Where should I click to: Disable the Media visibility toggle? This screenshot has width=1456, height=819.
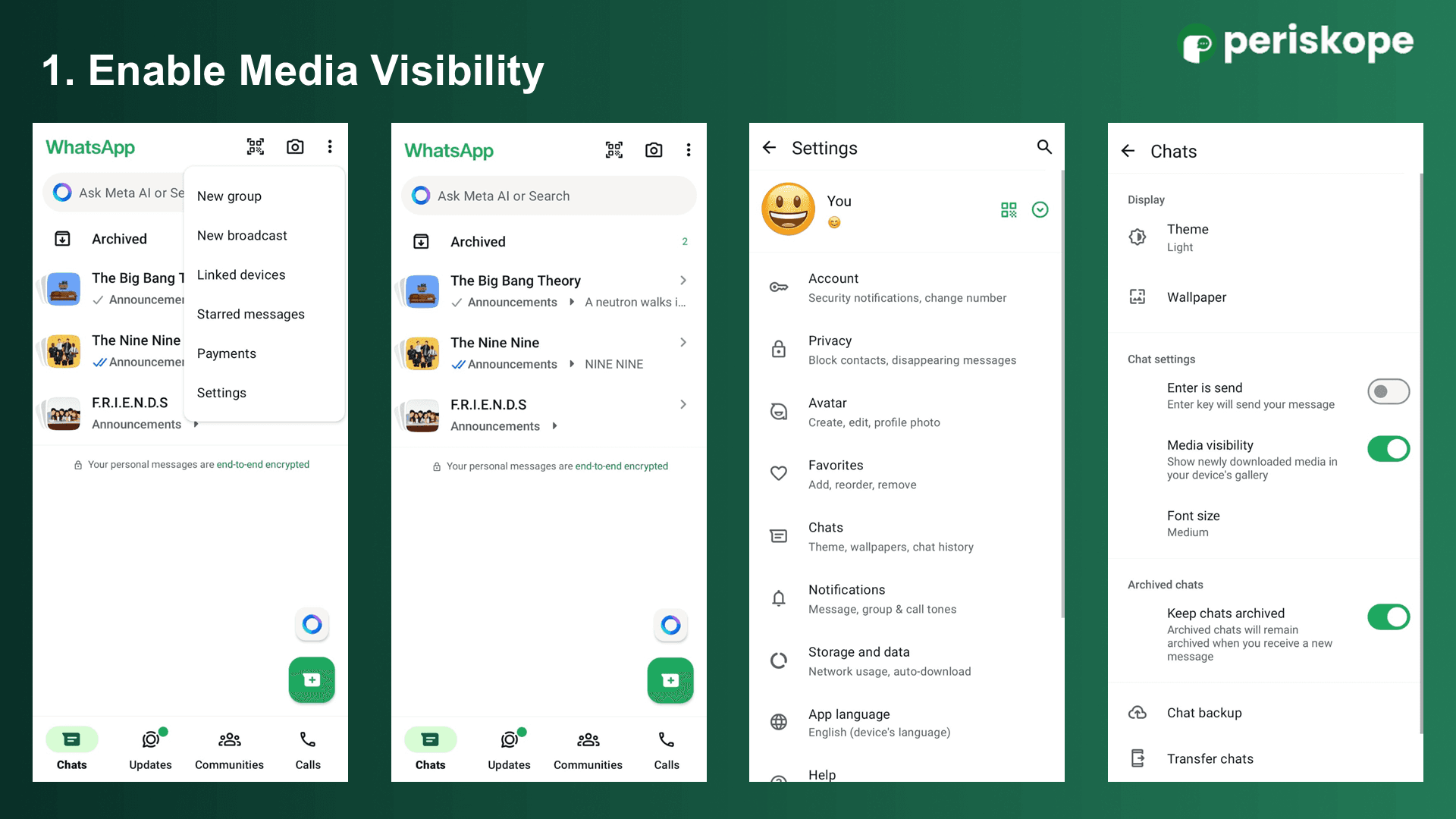(x=1389, y=449)
